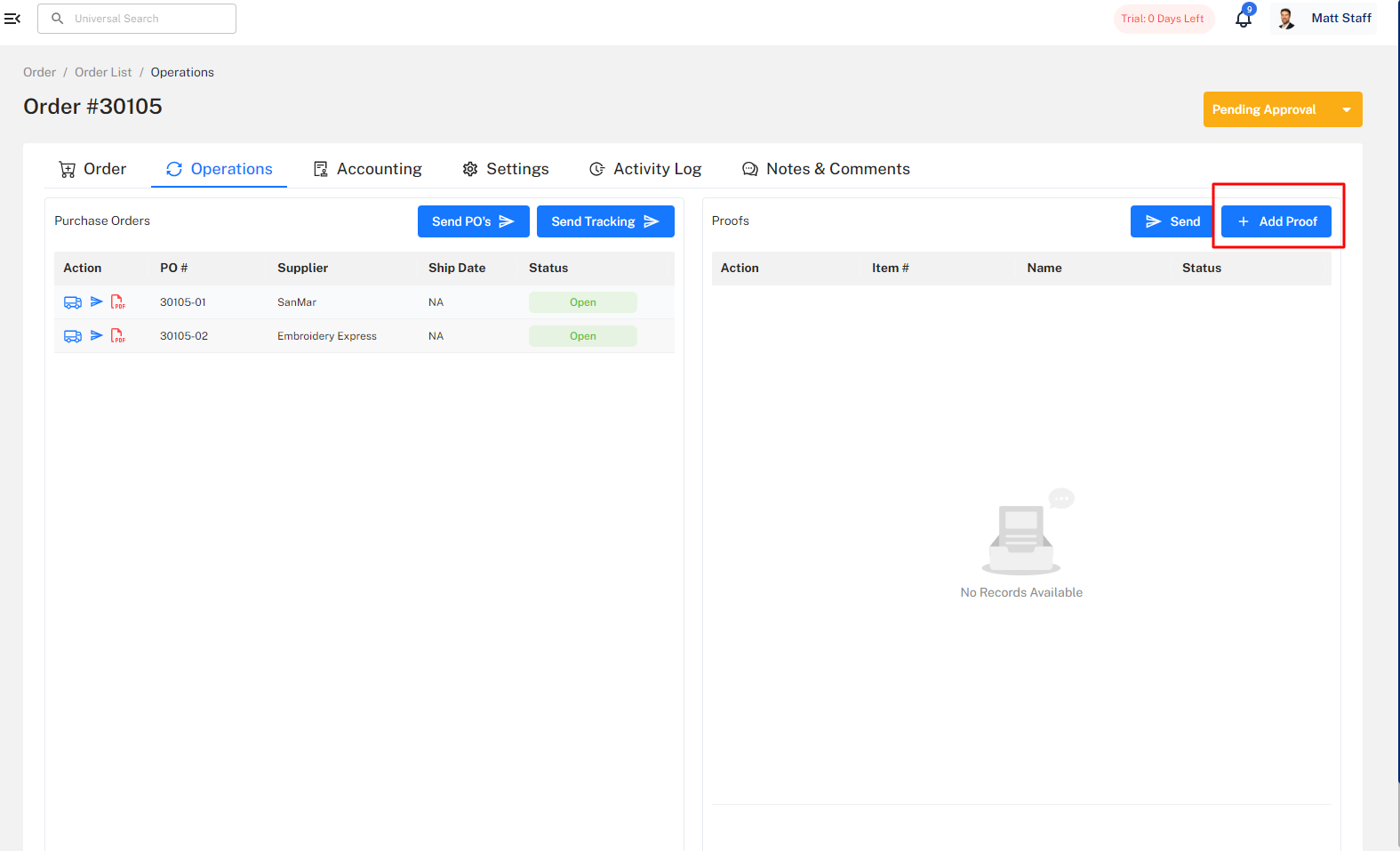This screenshot has width=1400, height=851.
Task: Click Open status of Embroidery Express row
Action: 583,336
